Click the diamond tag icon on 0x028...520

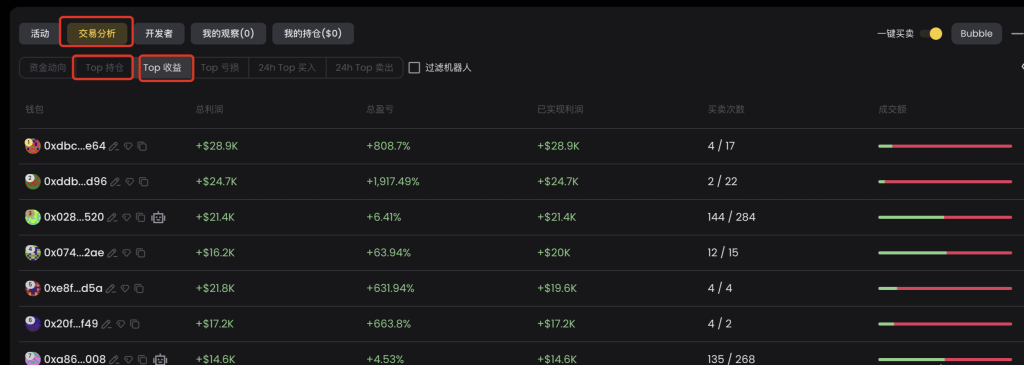pos(126,217)
